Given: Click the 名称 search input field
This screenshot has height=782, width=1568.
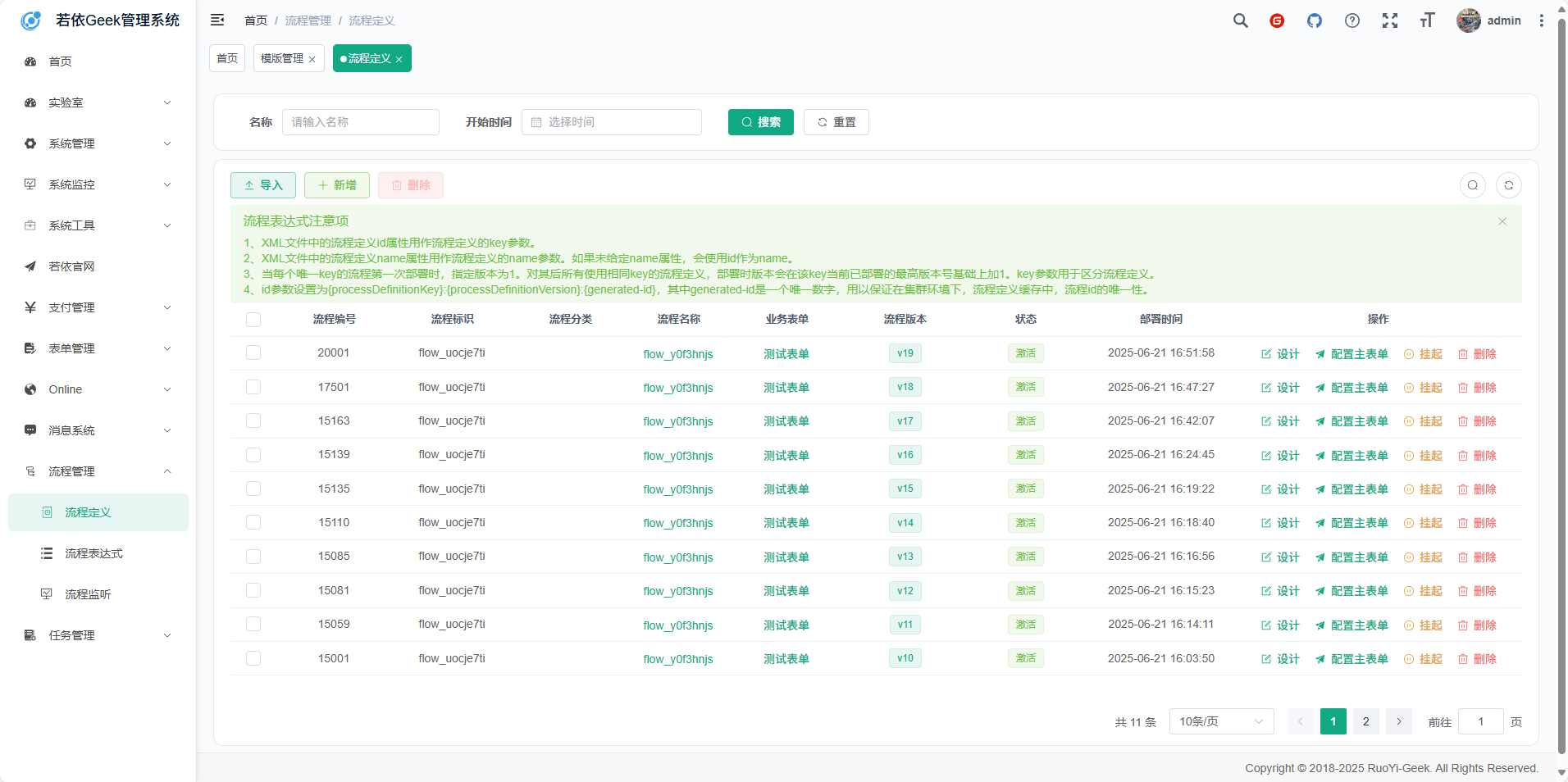Looking at the screenshot, I should 360,122.
